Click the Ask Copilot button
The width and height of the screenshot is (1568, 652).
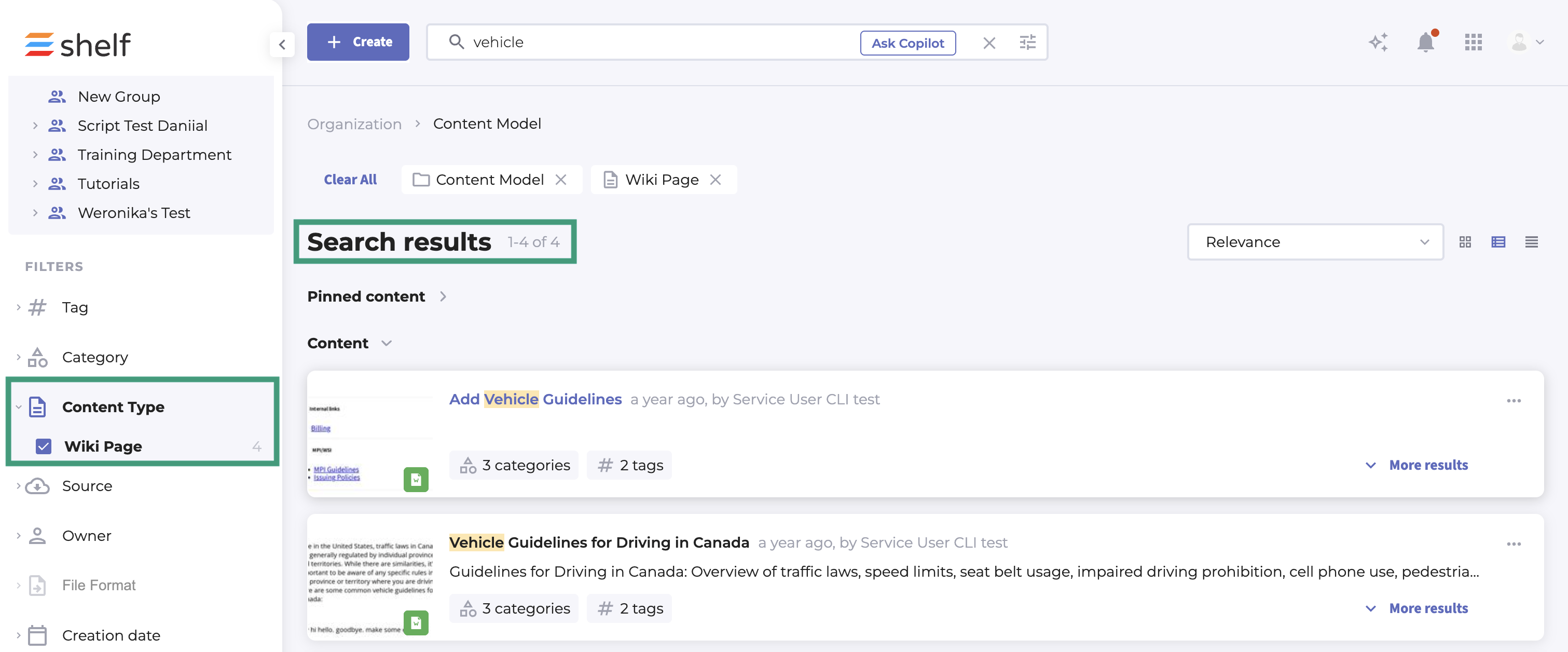pyautogui.click(x=907, y=43)
